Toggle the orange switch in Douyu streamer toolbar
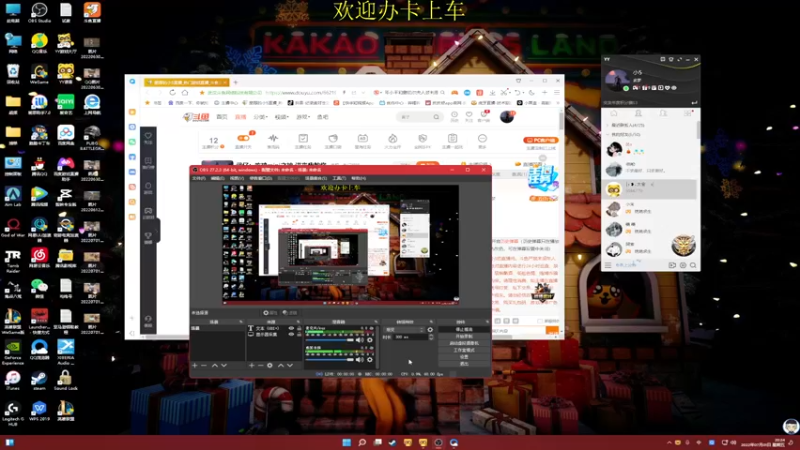800x450 pixels. click(x=243, y=138)
